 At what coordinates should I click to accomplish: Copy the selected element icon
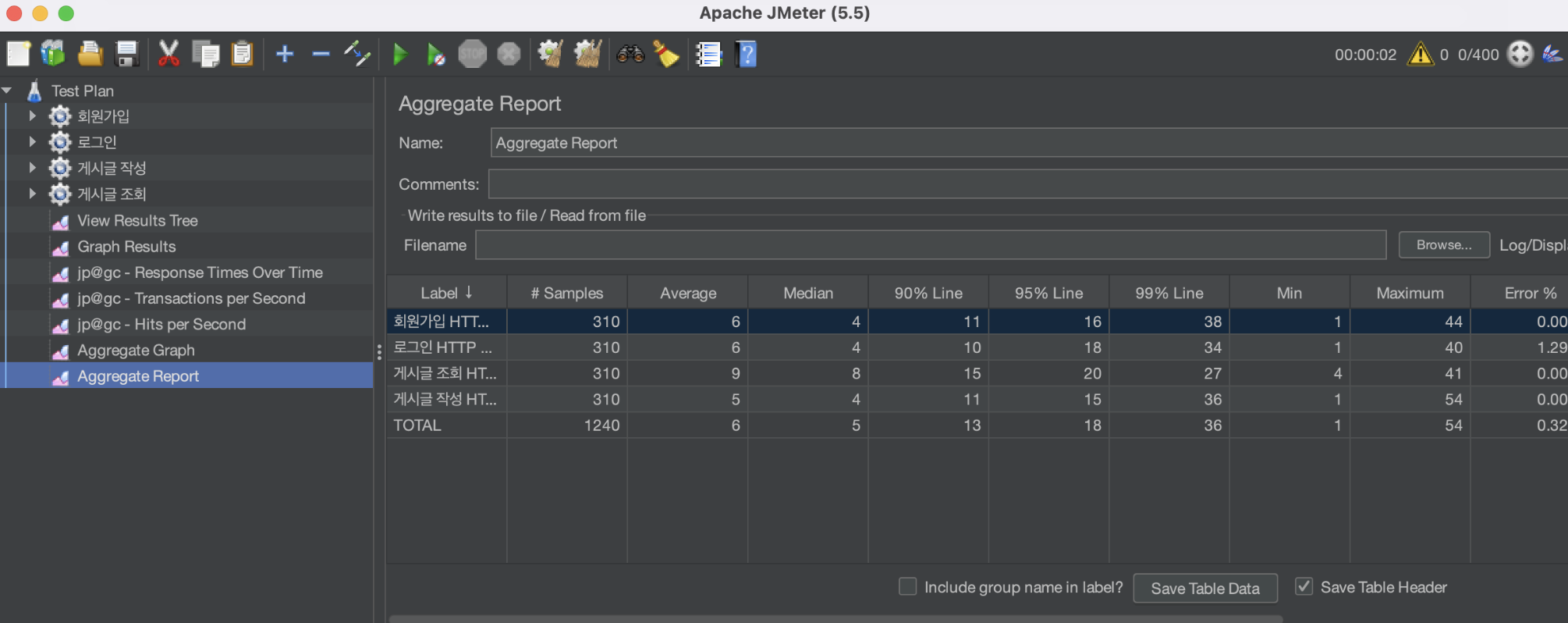[x=206, y=54]
